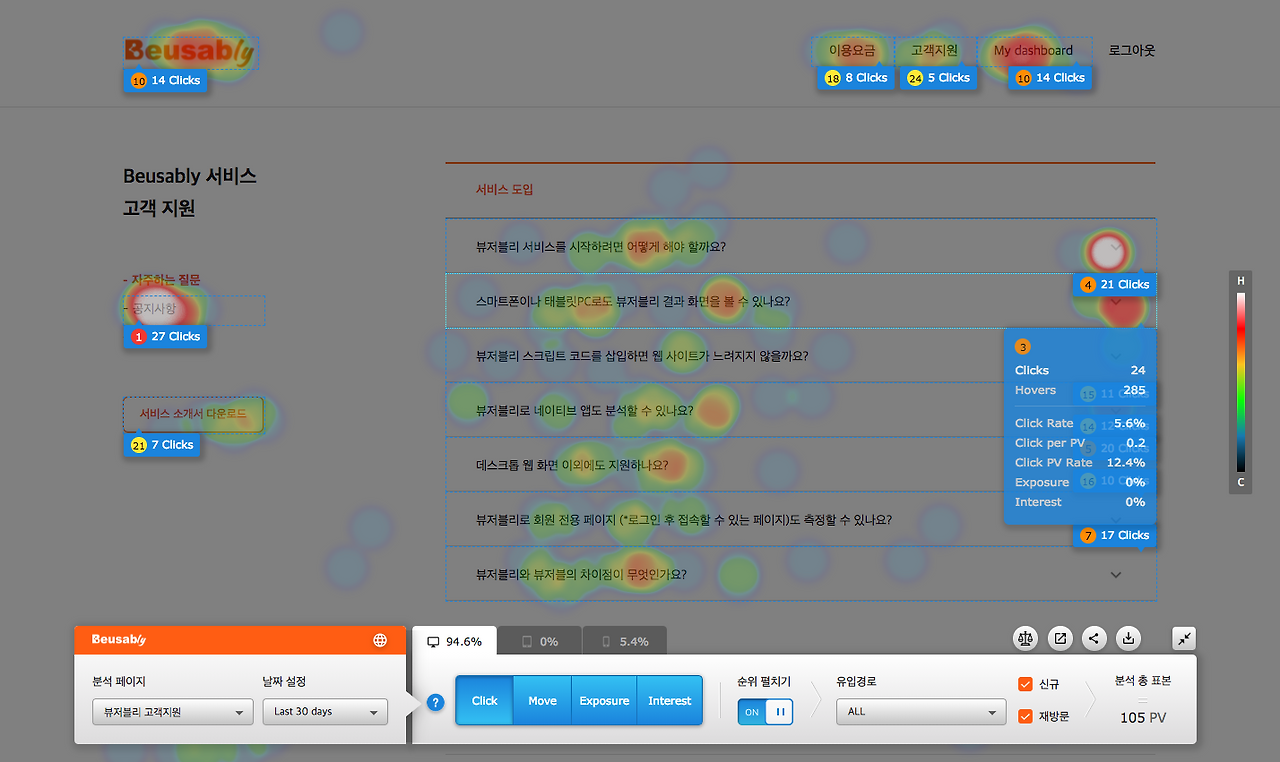The image size is (1280, 762).
Task: Click the open-in-new-window icon
Action: [x=1060, y=638]
